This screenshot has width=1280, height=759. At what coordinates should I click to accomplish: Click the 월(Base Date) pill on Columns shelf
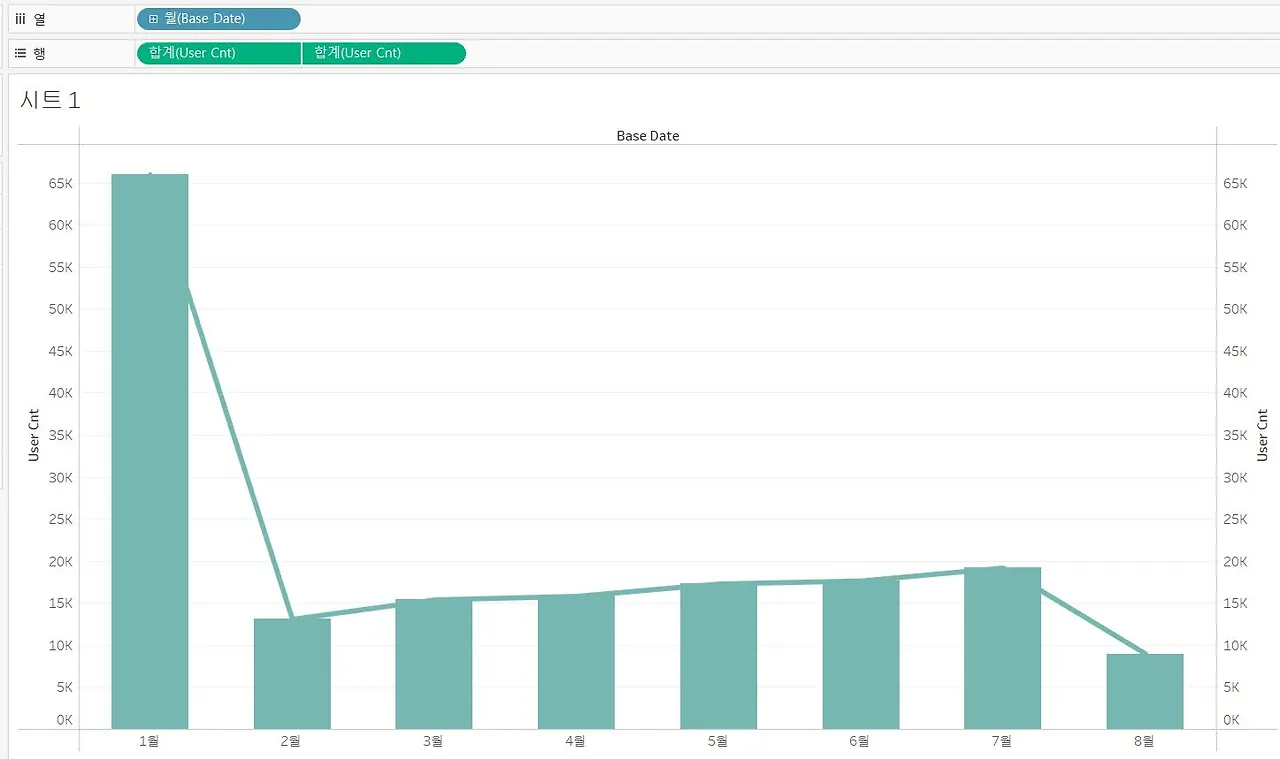[x=218, y=19]
